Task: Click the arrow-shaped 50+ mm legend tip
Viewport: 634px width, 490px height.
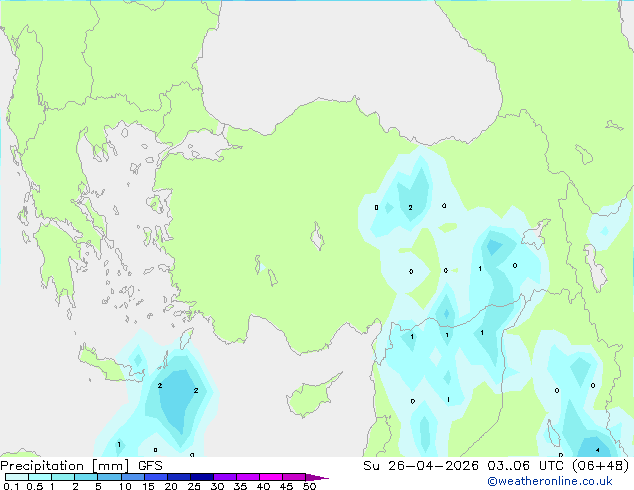Action: [317, 477]
